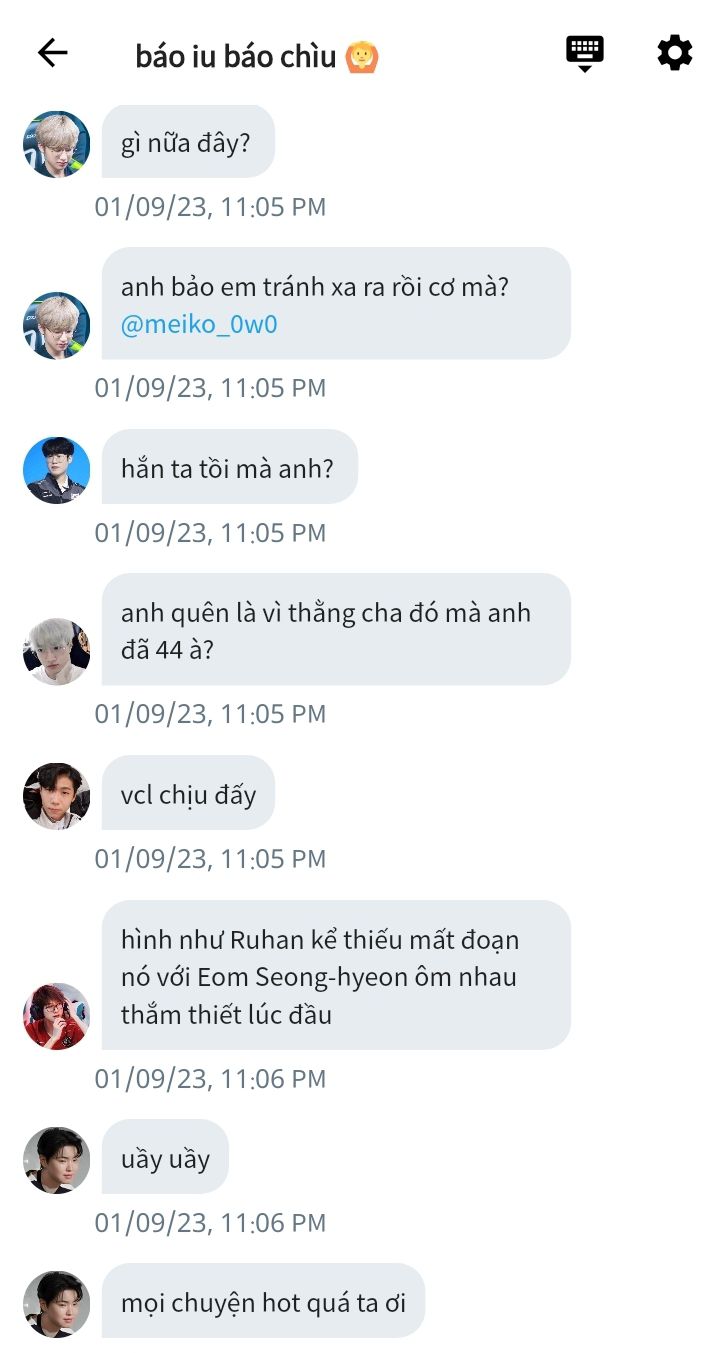Tap avatar beside "anh quên là vì" message
Screen dimensions: 719x1353
click(x=57, y=651)
